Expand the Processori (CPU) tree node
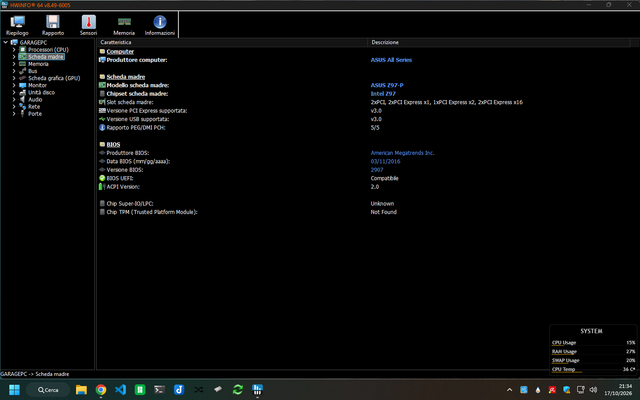Image resolution: width=640 pixels, height=400 pixels. tap(14, 49)
